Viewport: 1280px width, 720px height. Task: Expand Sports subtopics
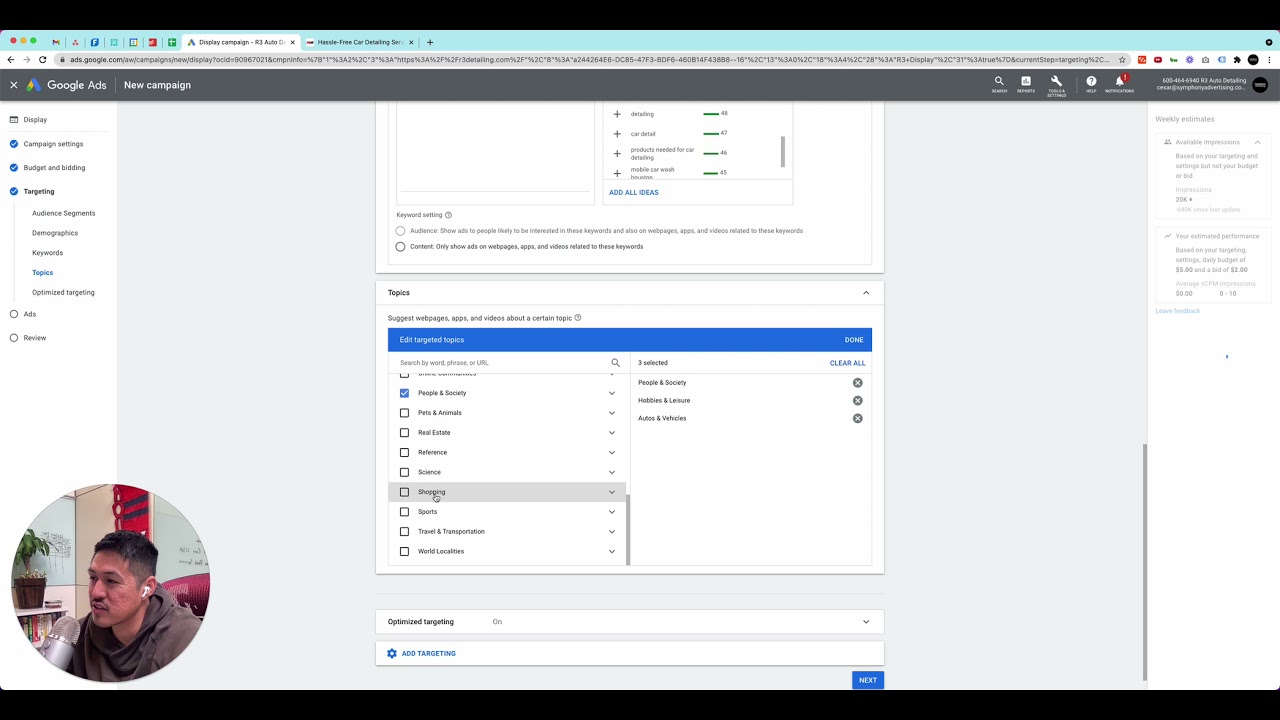pos(612,512)
